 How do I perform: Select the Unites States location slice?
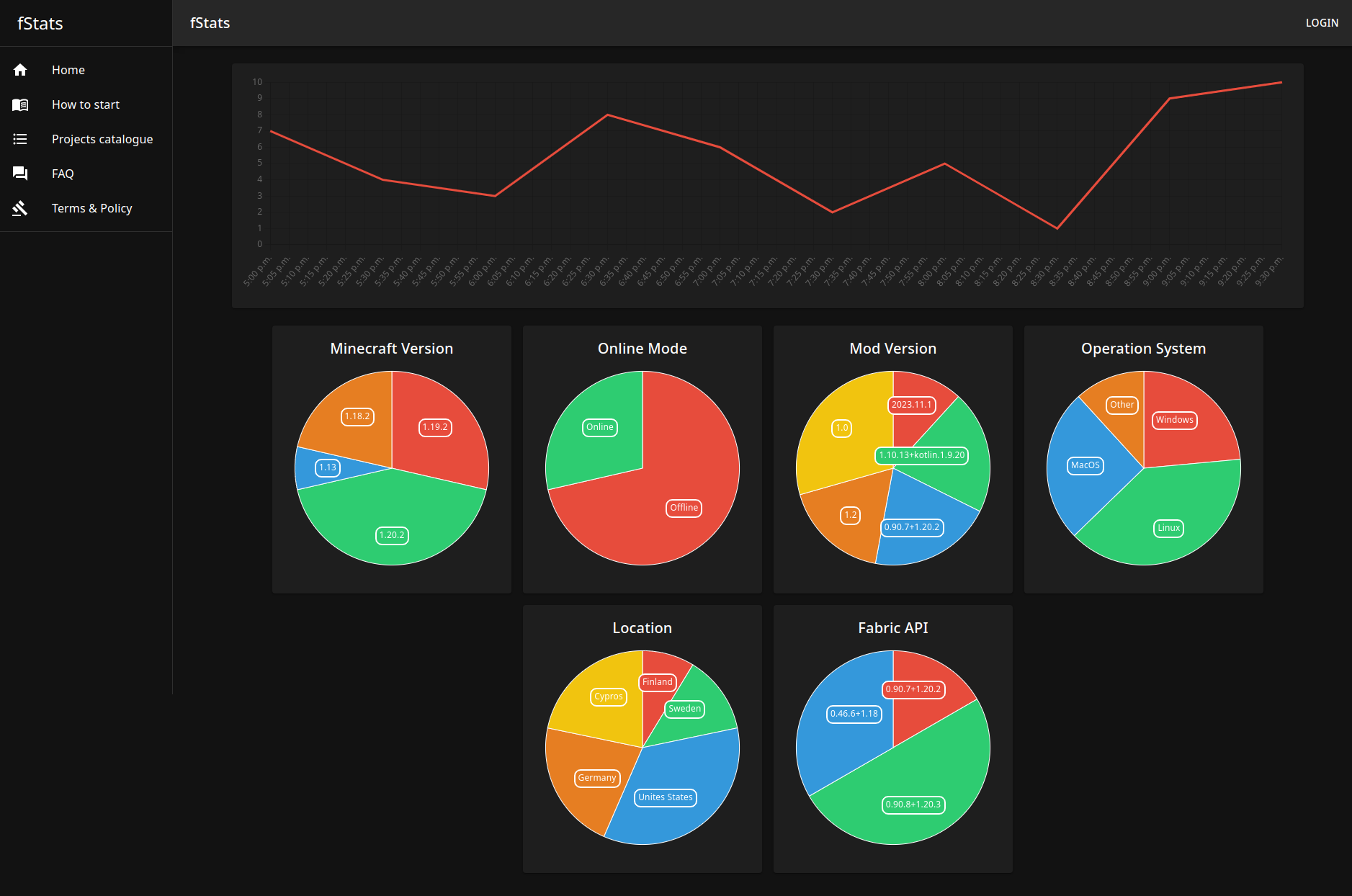pos(665,797)
